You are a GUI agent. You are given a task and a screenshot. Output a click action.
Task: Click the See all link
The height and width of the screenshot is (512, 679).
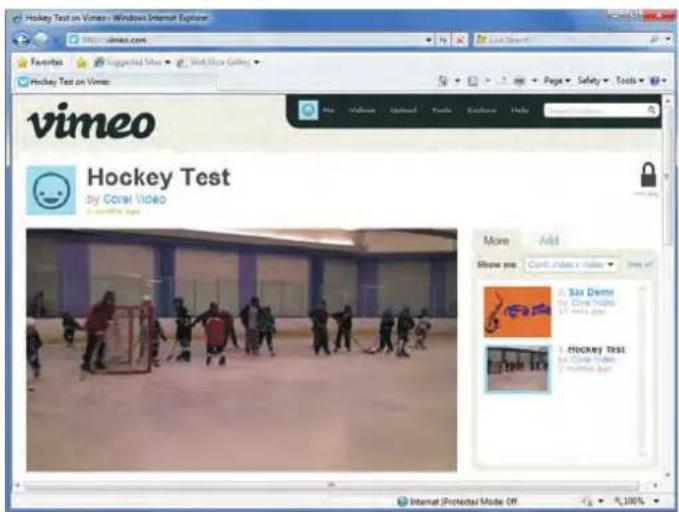(x=640, y=265)
